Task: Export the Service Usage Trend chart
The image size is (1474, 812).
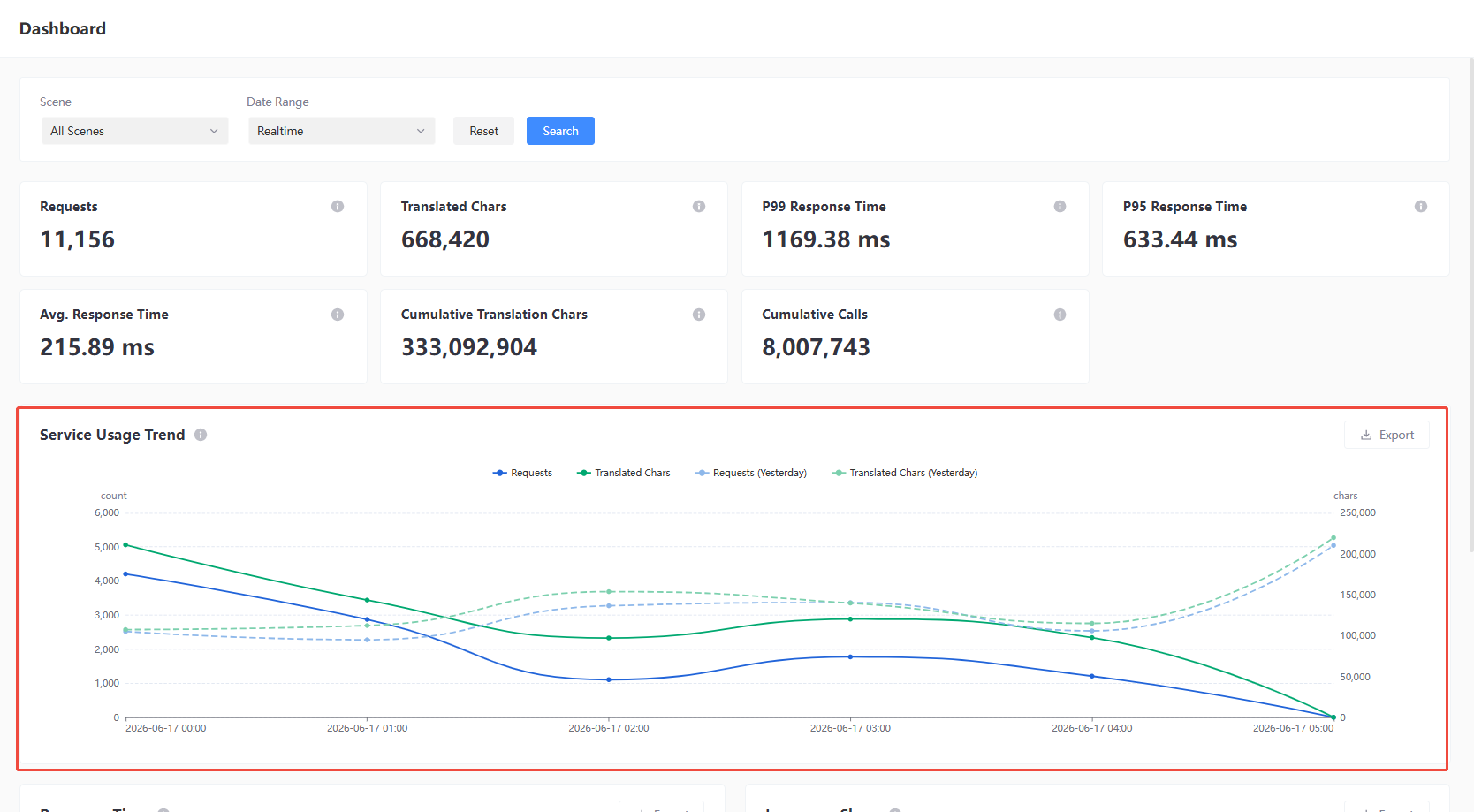Action: tap(1387, 435)
